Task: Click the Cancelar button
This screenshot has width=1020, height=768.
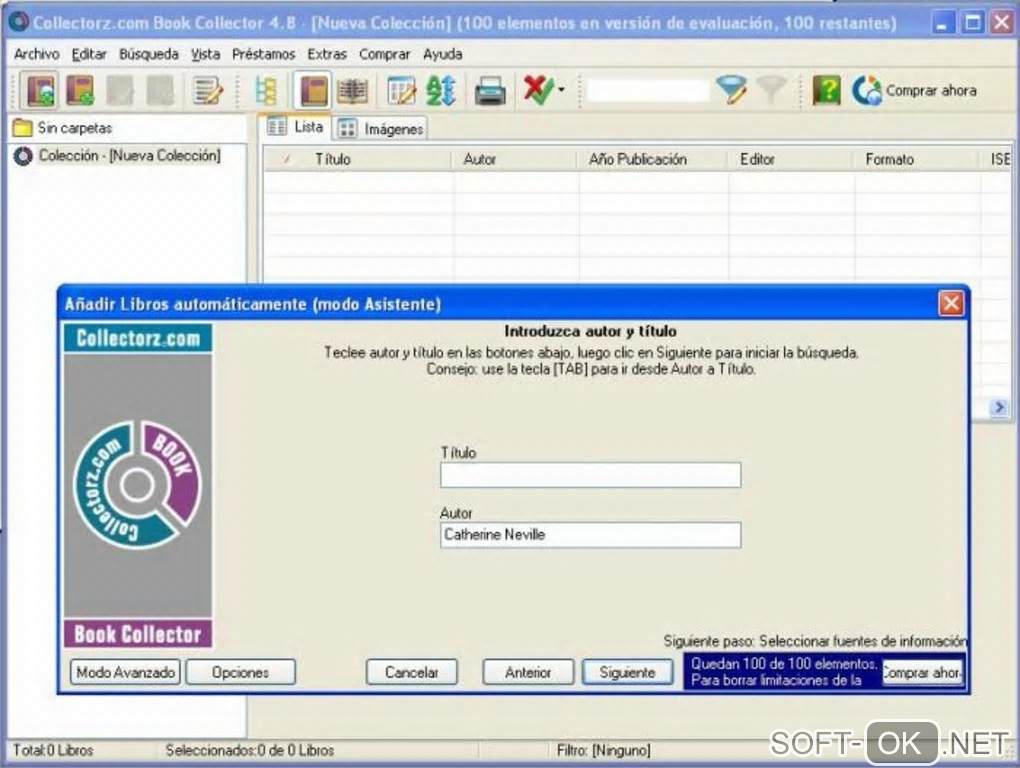Action: [x=411, y=672]
